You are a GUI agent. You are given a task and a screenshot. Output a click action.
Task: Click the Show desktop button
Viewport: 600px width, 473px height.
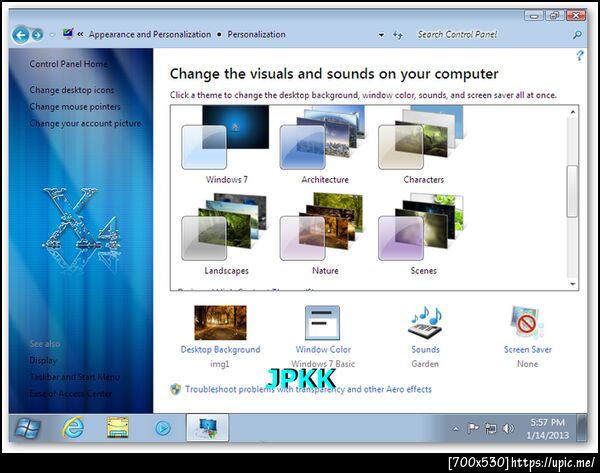(x=582, y=428)
